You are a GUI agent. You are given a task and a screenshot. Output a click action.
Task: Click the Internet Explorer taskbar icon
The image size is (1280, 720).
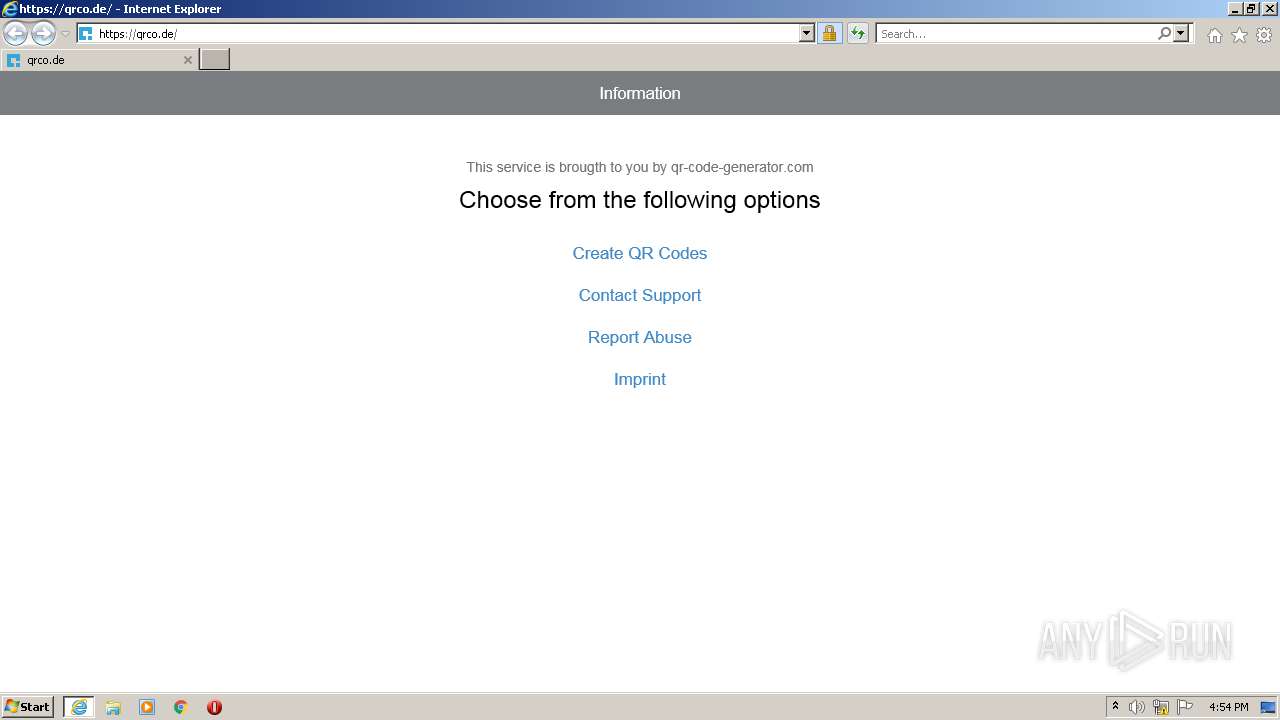click(x=79, y=707)
